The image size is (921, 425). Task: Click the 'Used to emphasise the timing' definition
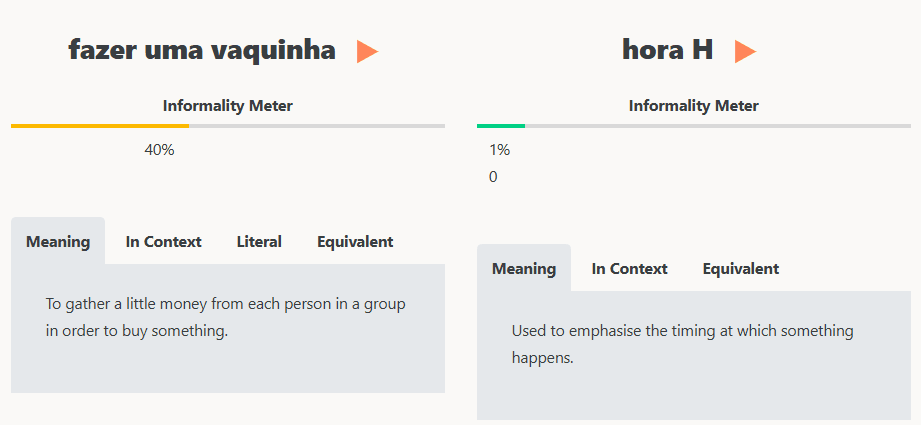click(x=682, y=343)
